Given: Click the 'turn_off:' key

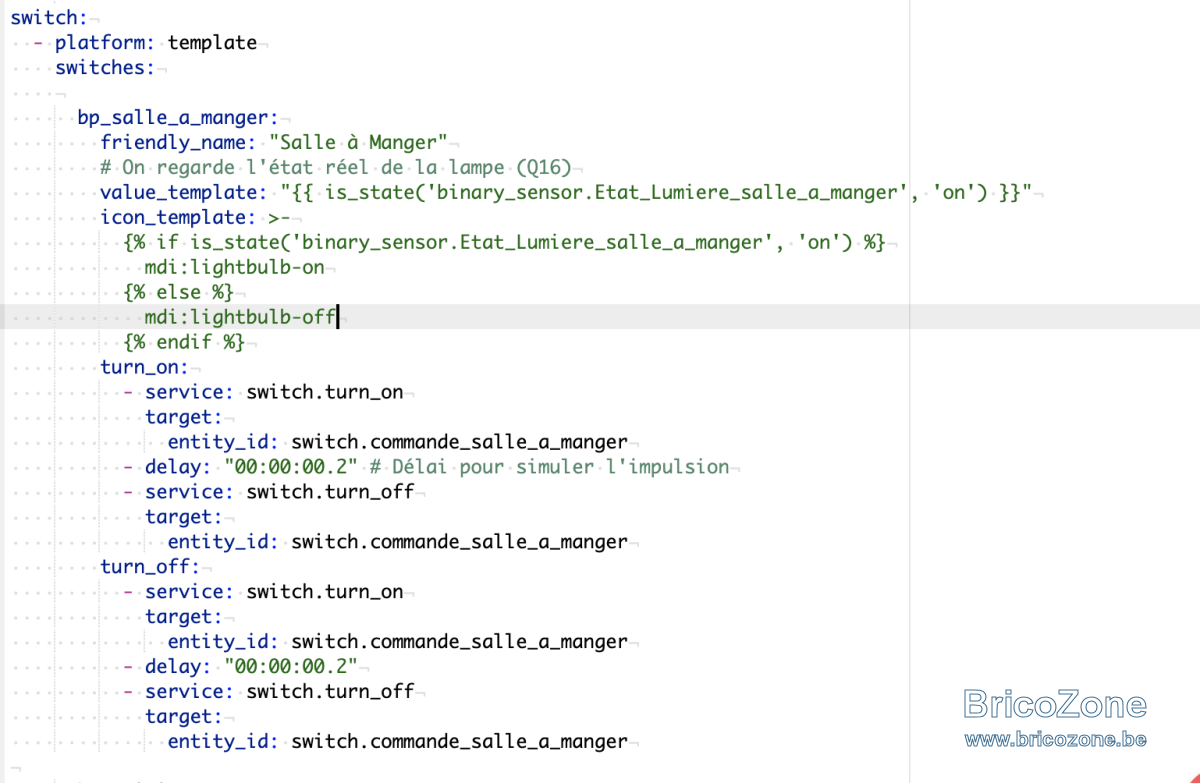Looking at the screenshot, I should (x=150, y=567).
